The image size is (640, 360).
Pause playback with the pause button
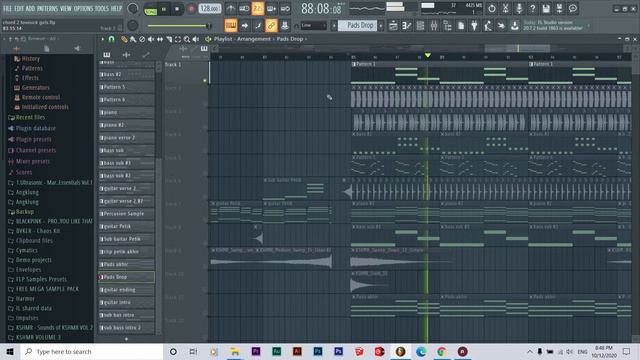pyautogui.click(x=164, y=9)
